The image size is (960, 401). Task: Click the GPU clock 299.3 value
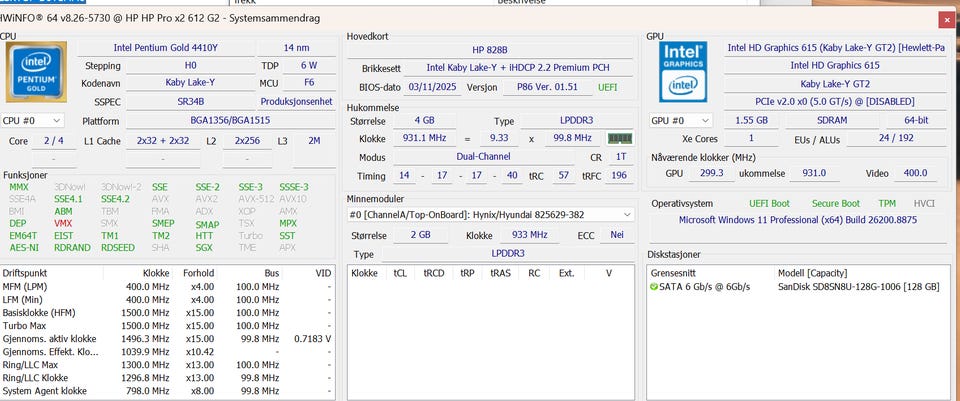pyautogui.click(x=711, y=173)
